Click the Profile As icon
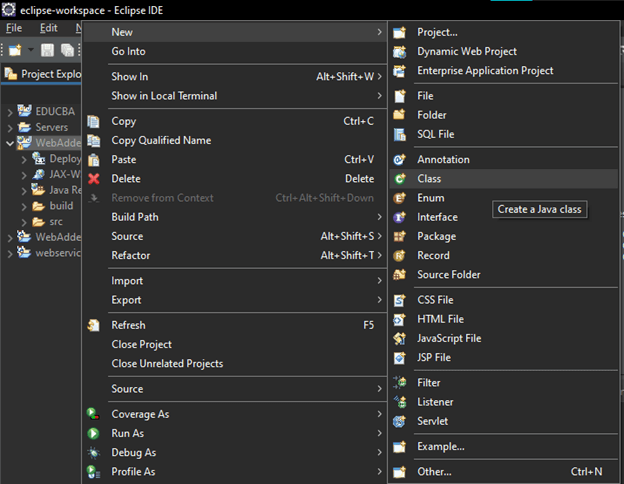The image size is (624, 484). 93,472
